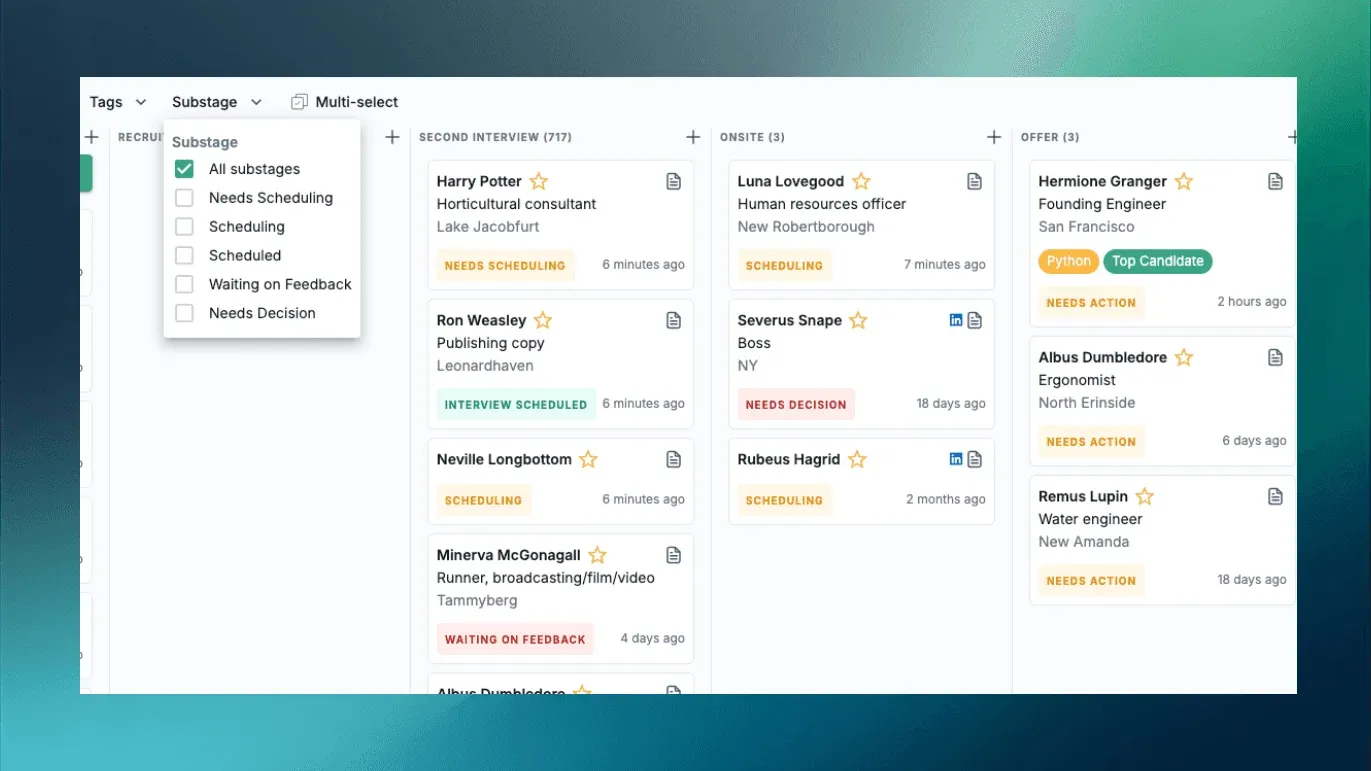
Task: Click Remus Lupin's Needs Action badge
Action: tap(1091, 581)
